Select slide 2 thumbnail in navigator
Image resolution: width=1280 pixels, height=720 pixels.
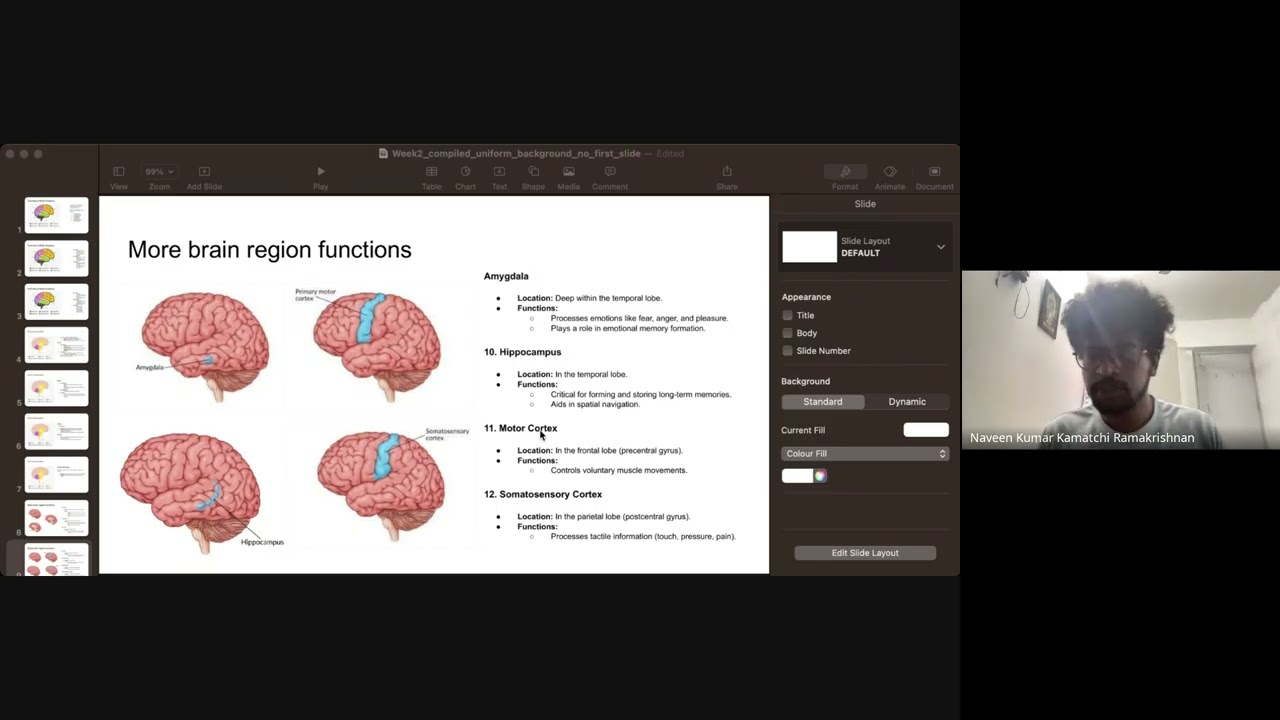coord(56,258)
